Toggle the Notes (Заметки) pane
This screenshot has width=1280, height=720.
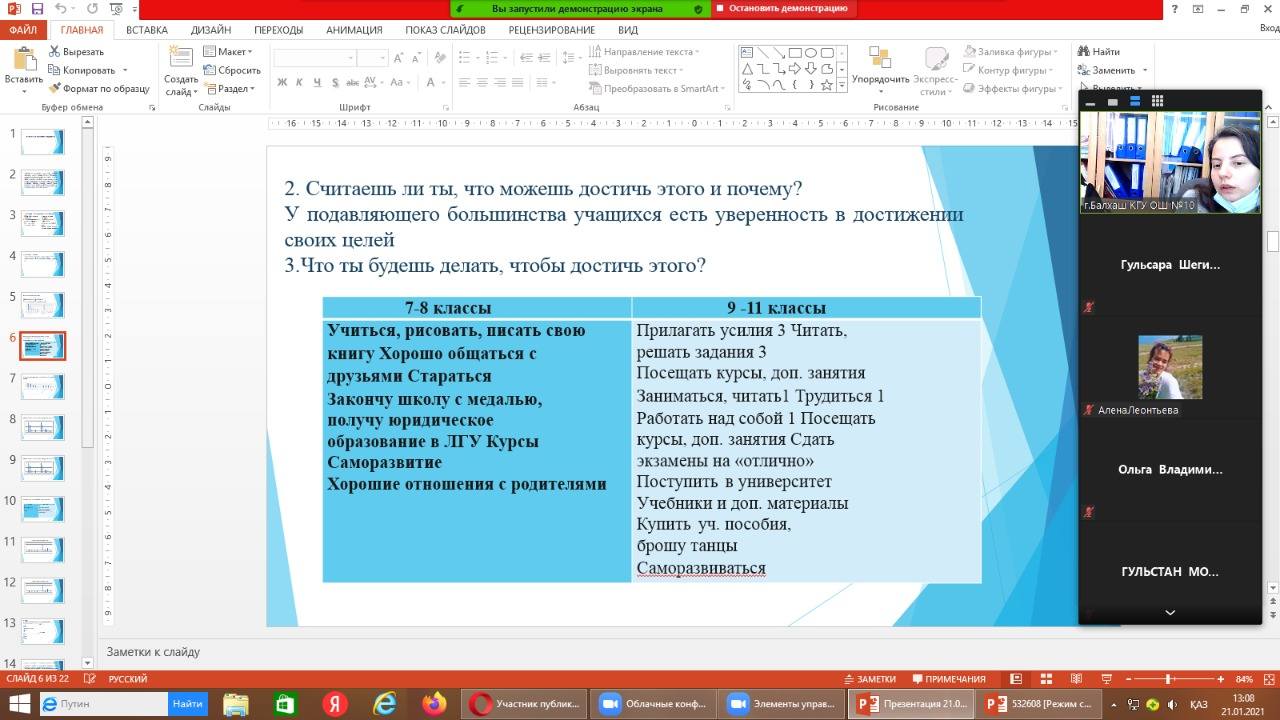[x=869, y=679]
